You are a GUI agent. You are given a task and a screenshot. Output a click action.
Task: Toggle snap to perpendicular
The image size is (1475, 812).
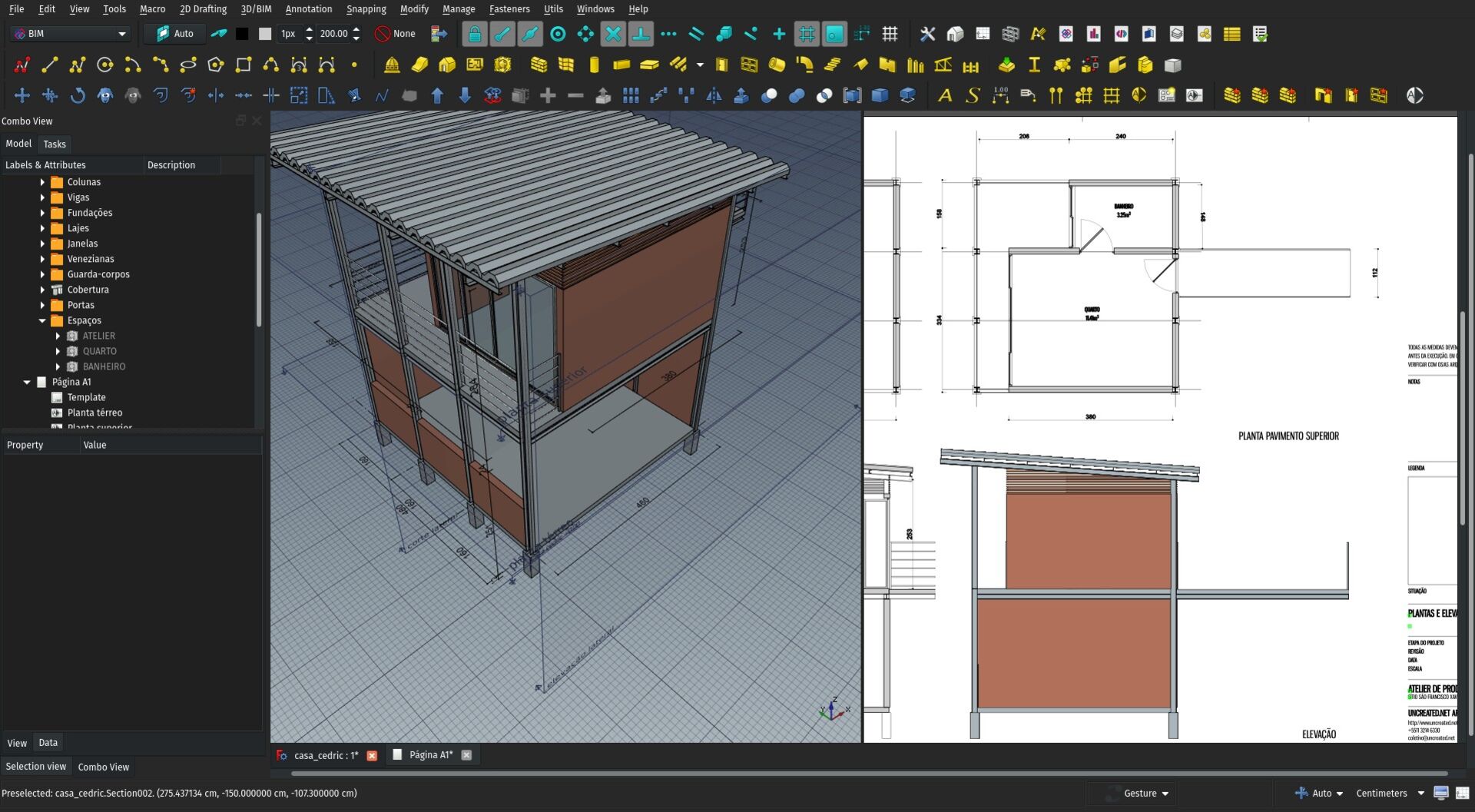click(x=641, y=34)
